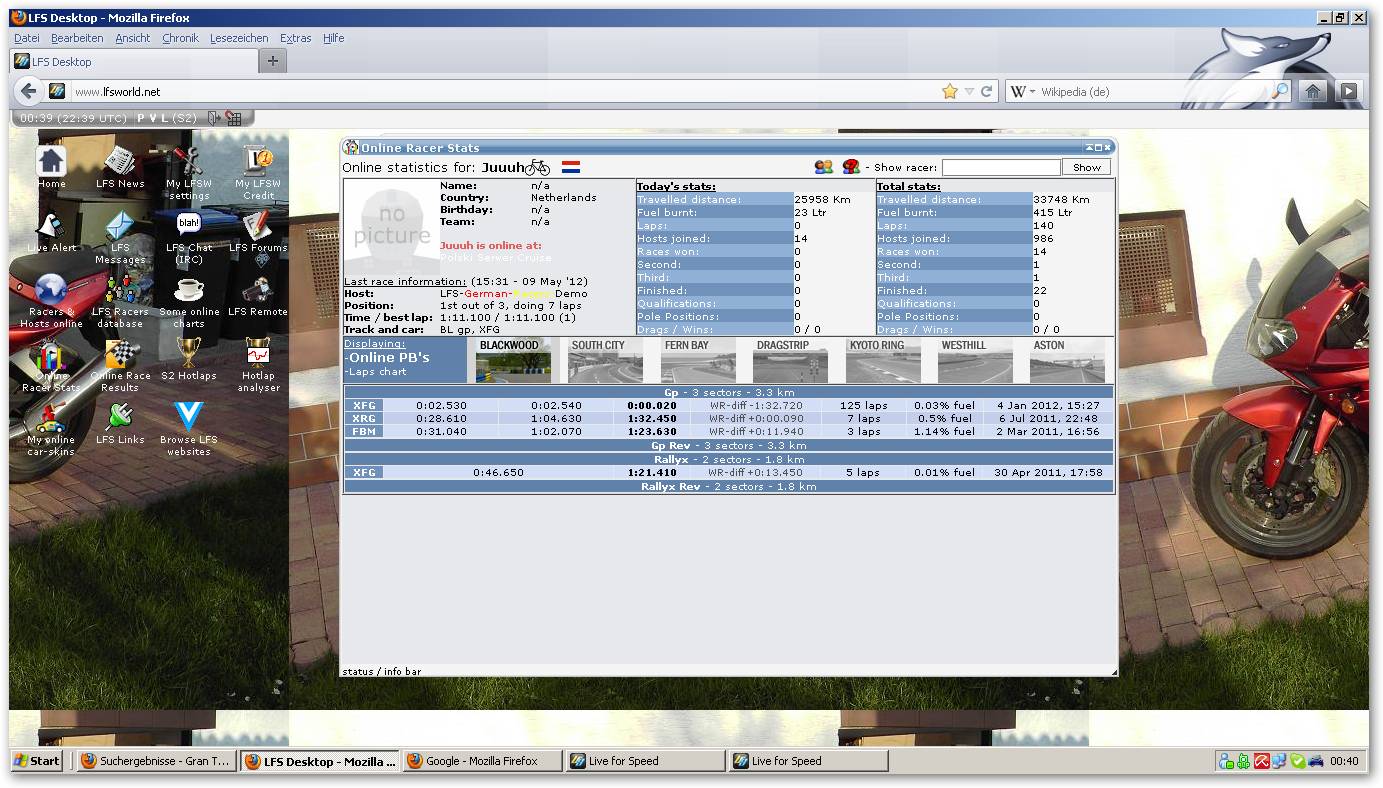
Task: Open the Online Race Results icon
Action: (x=120, y=353)
